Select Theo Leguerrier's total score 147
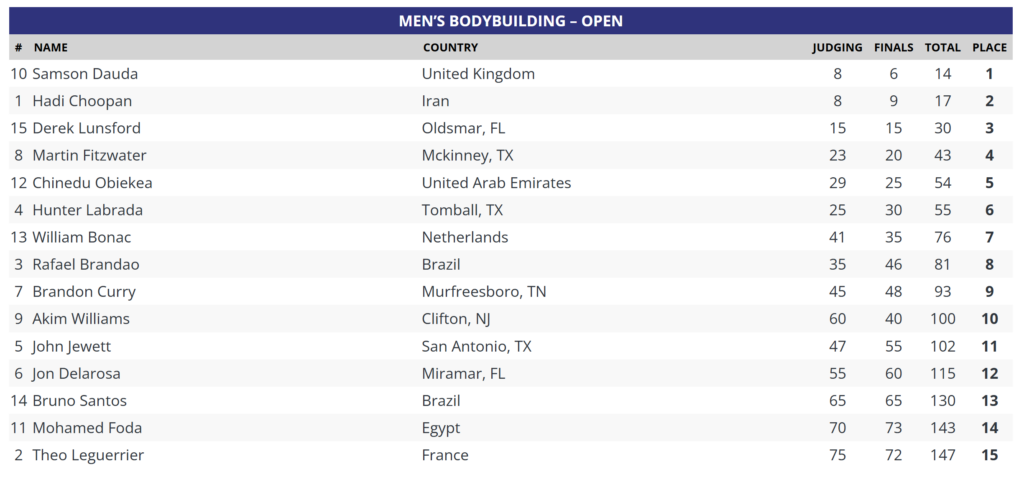The image size is (1024, 477). 942,455
